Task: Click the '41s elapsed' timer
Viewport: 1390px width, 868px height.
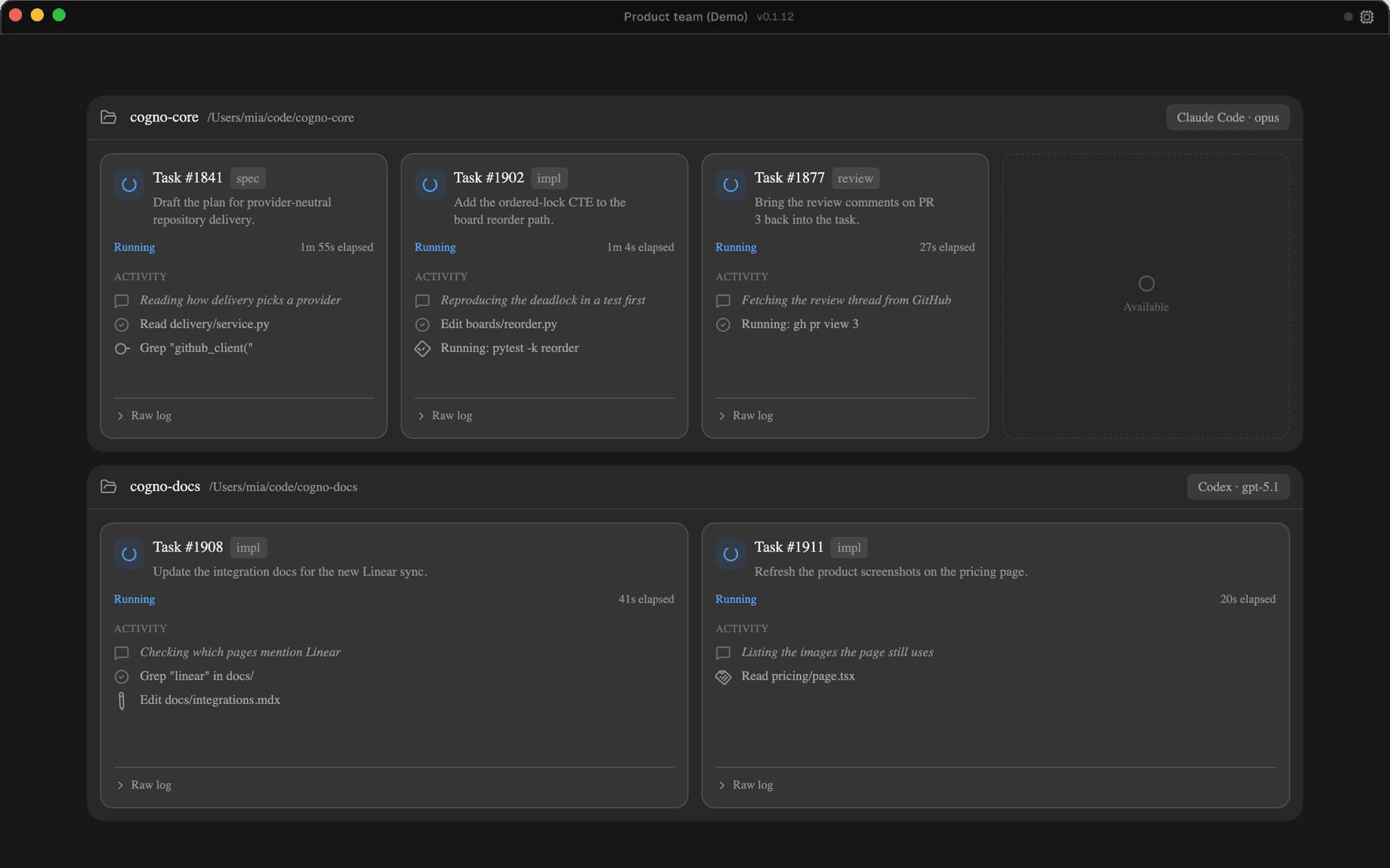Action: 647,599
